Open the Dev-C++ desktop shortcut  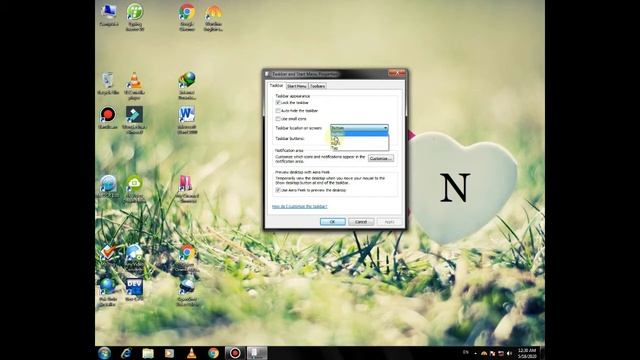click(x=134, y=290)
